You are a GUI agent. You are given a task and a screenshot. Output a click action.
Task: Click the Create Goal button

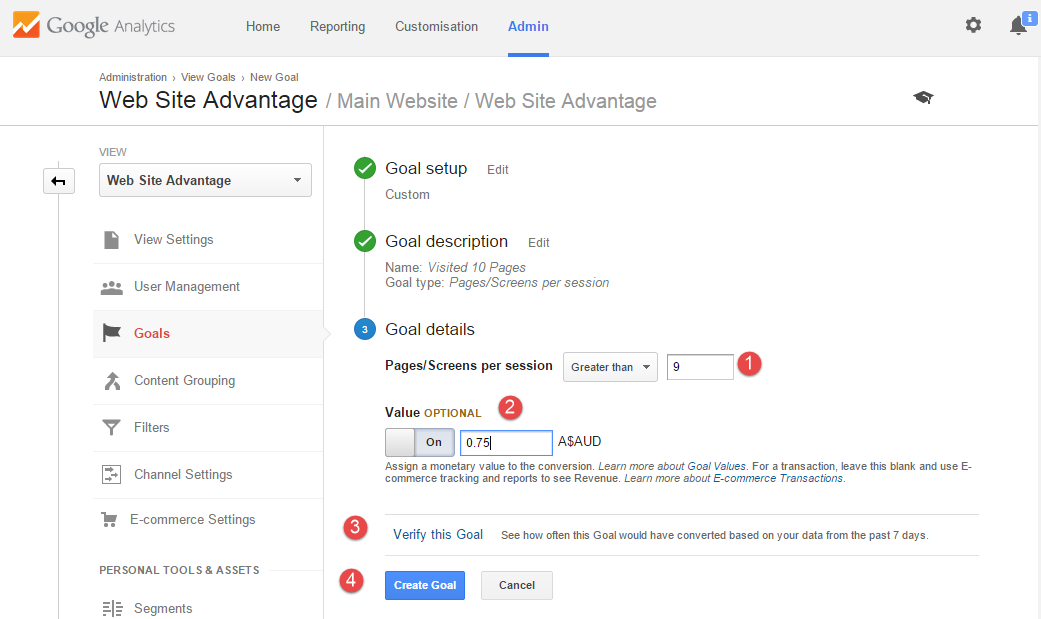tap(425, 585)
